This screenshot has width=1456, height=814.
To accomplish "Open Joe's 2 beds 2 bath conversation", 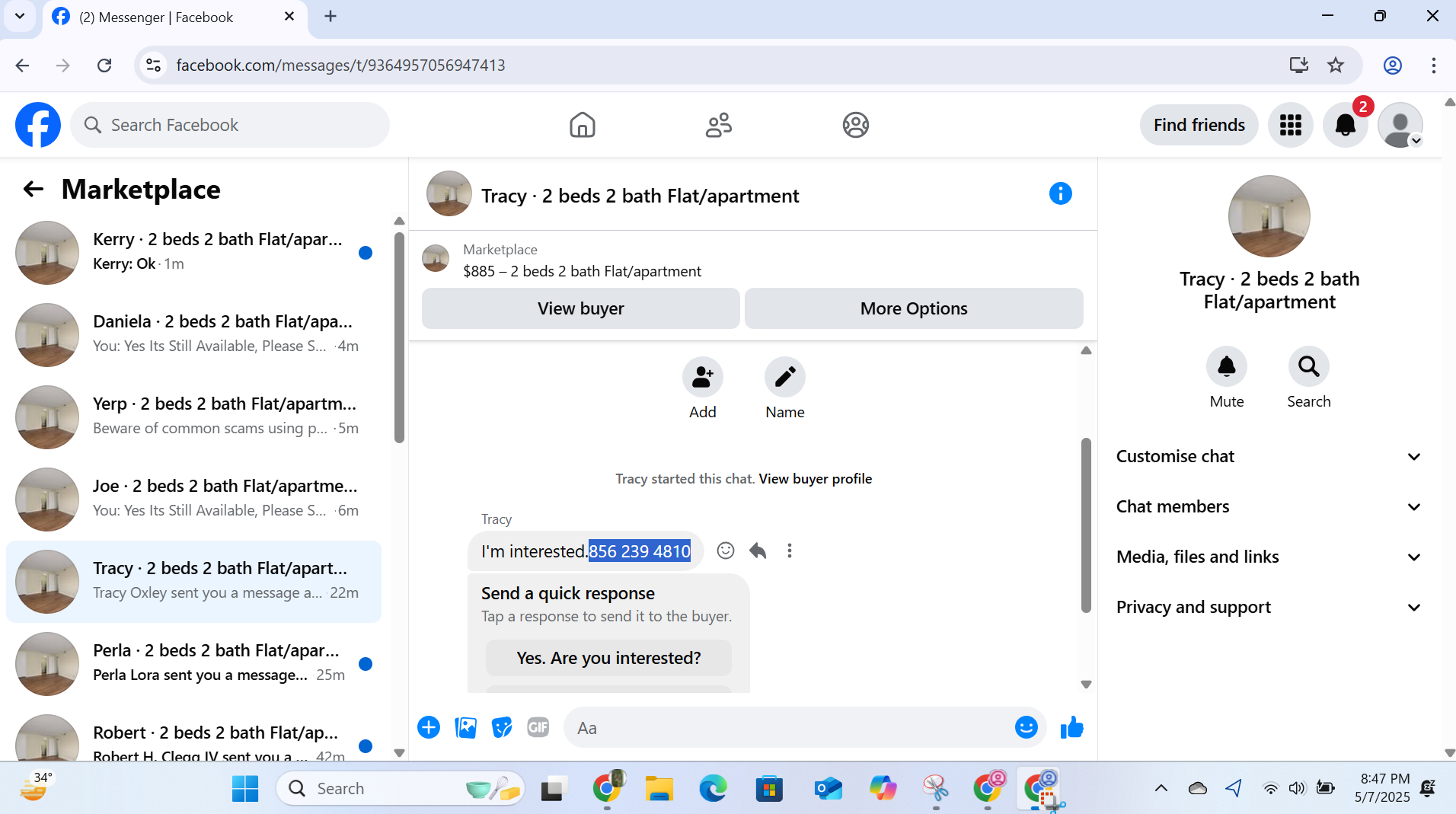I will point(194,500).
